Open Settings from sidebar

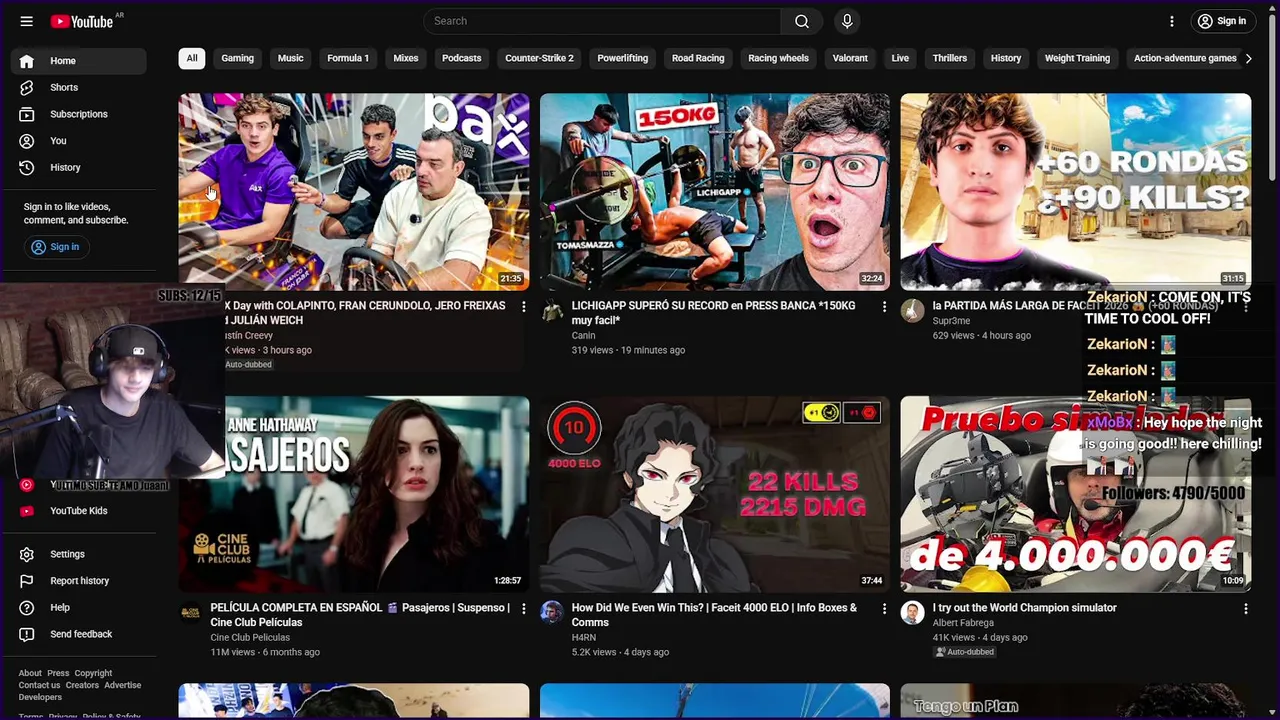click(79, 554)
